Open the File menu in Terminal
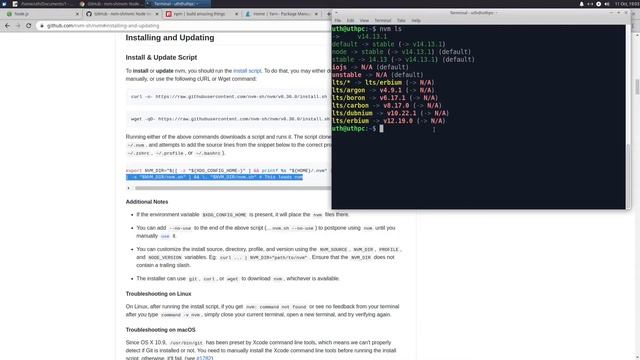This screenshot has width=640, height=360. [338, 20]
